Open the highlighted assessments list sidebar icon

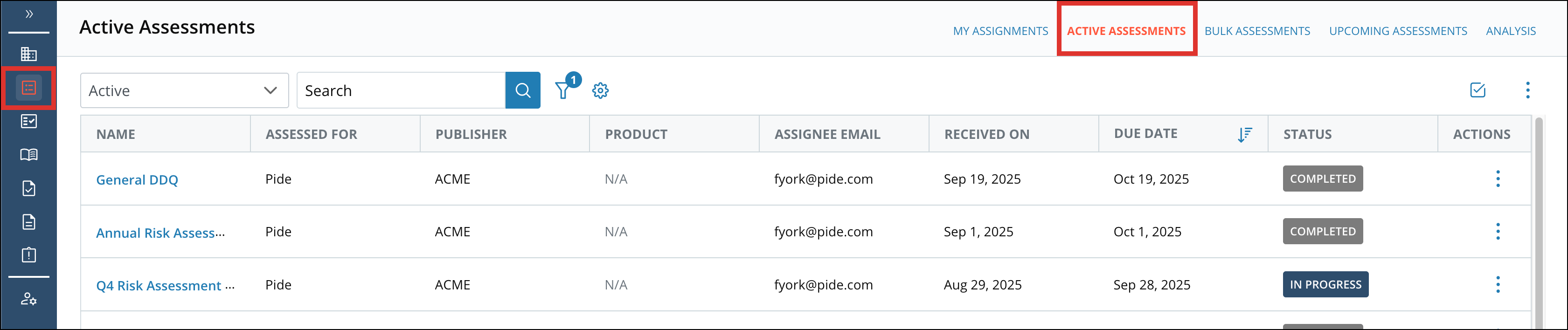pyautogui.click(x=28, y=88)
